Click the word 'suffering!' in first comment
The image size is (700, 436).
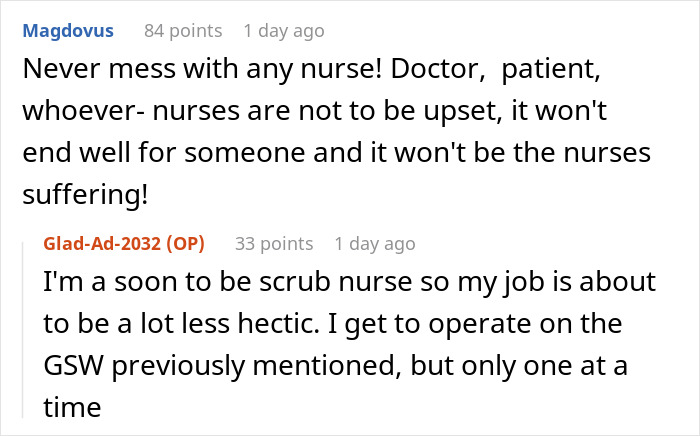(85, 194)
